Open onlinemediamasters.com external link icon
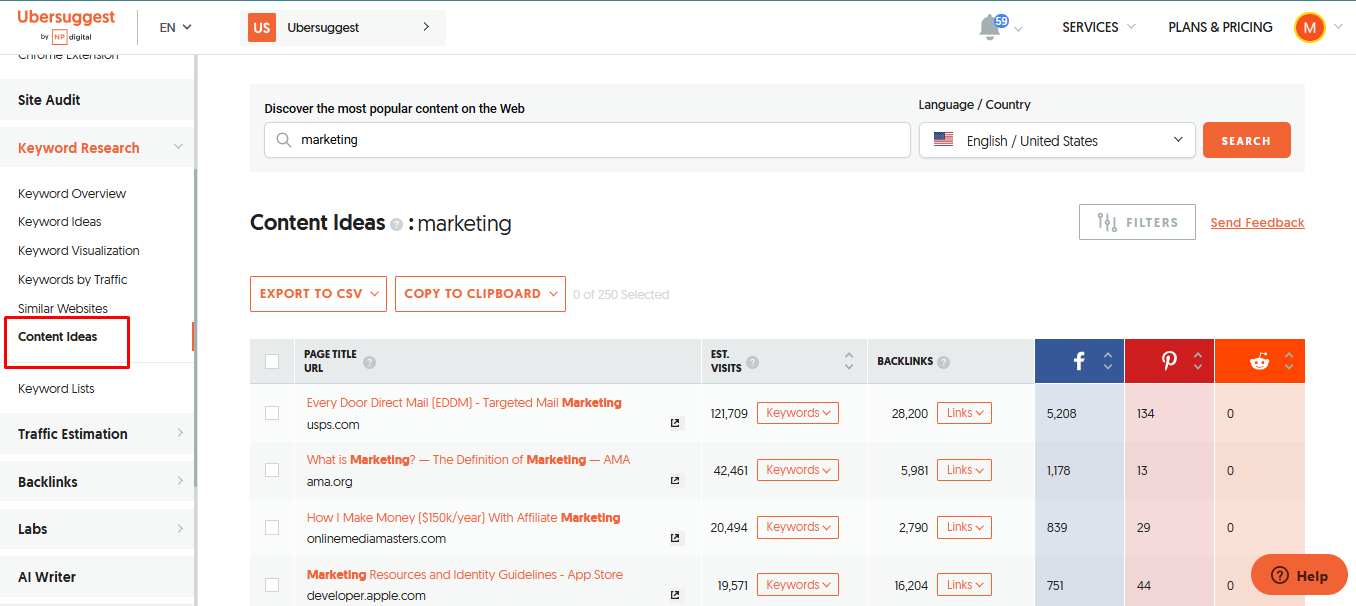The width and height of the screenshot is (1356, 606). pyautogui.click(x=675, y=538)
